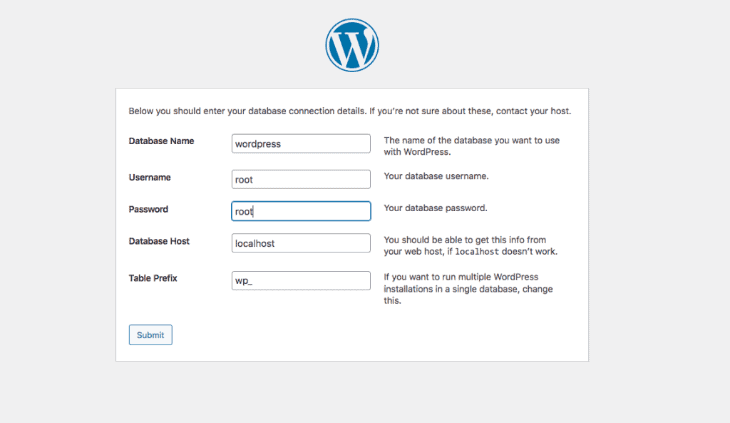Click the WordPress logo at top

click(352, 45)
